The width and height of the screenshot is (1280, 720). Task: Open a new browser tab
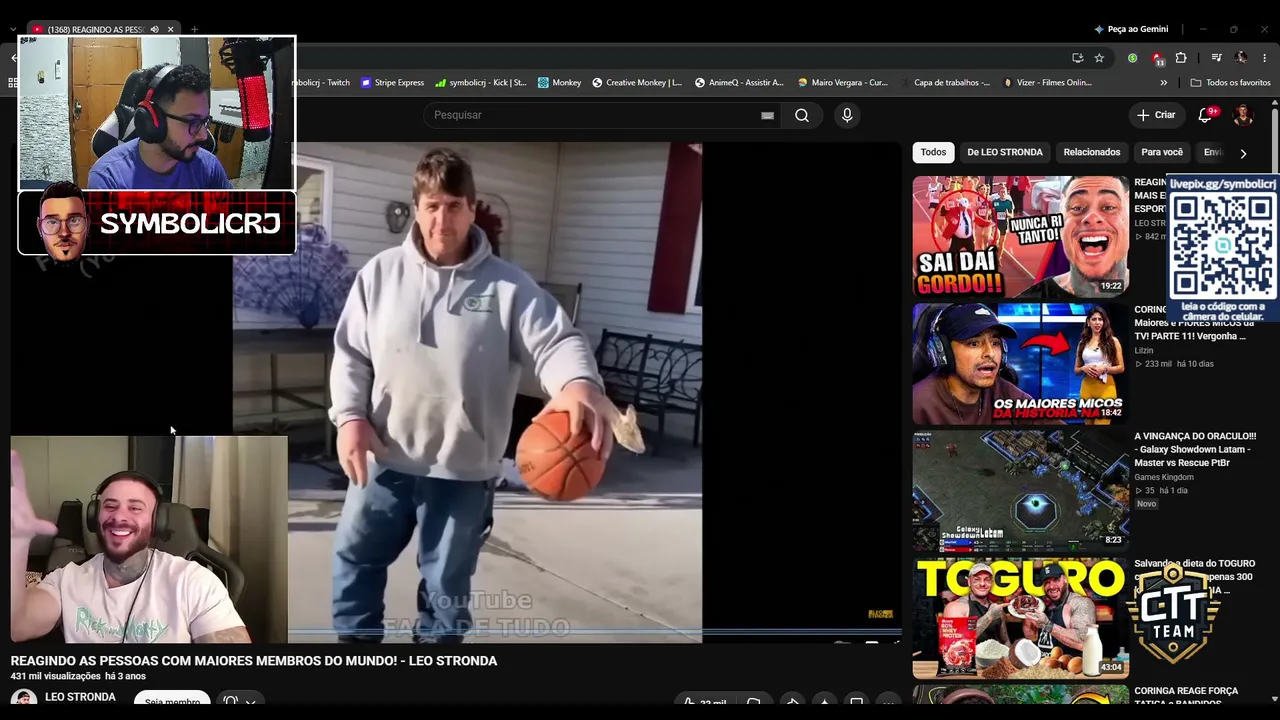194,30
